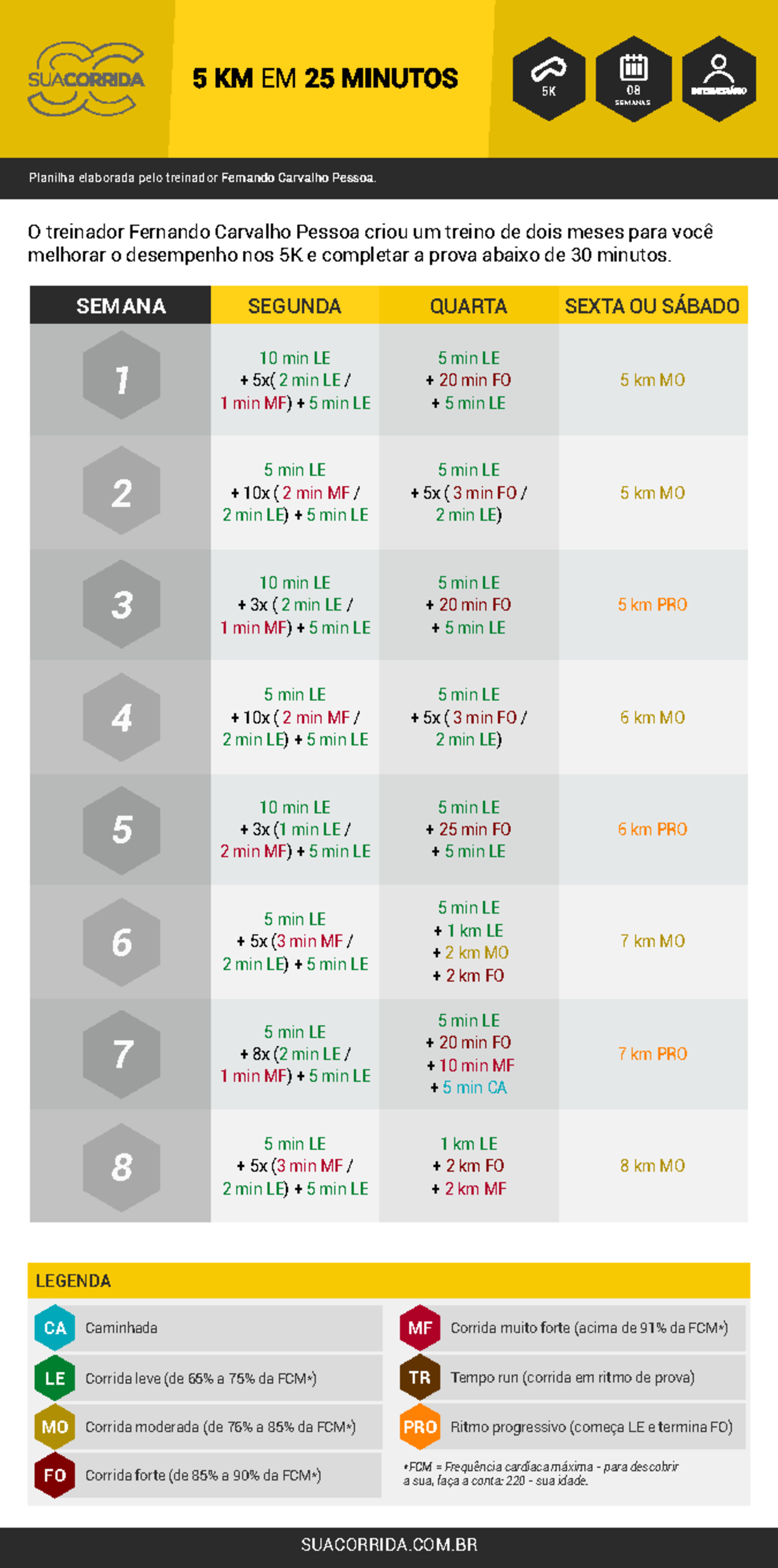Click the green LE legend swatch

(54, 1378)
